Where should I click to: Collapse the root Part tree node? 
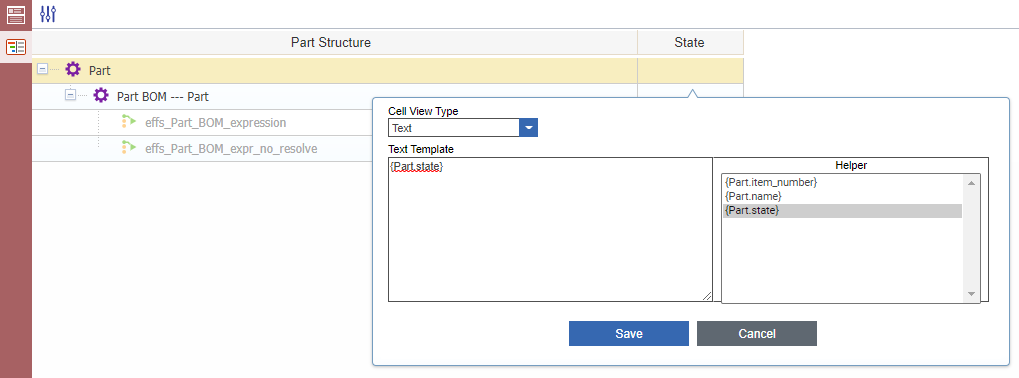pyautogui.click(x=42, y=68)
